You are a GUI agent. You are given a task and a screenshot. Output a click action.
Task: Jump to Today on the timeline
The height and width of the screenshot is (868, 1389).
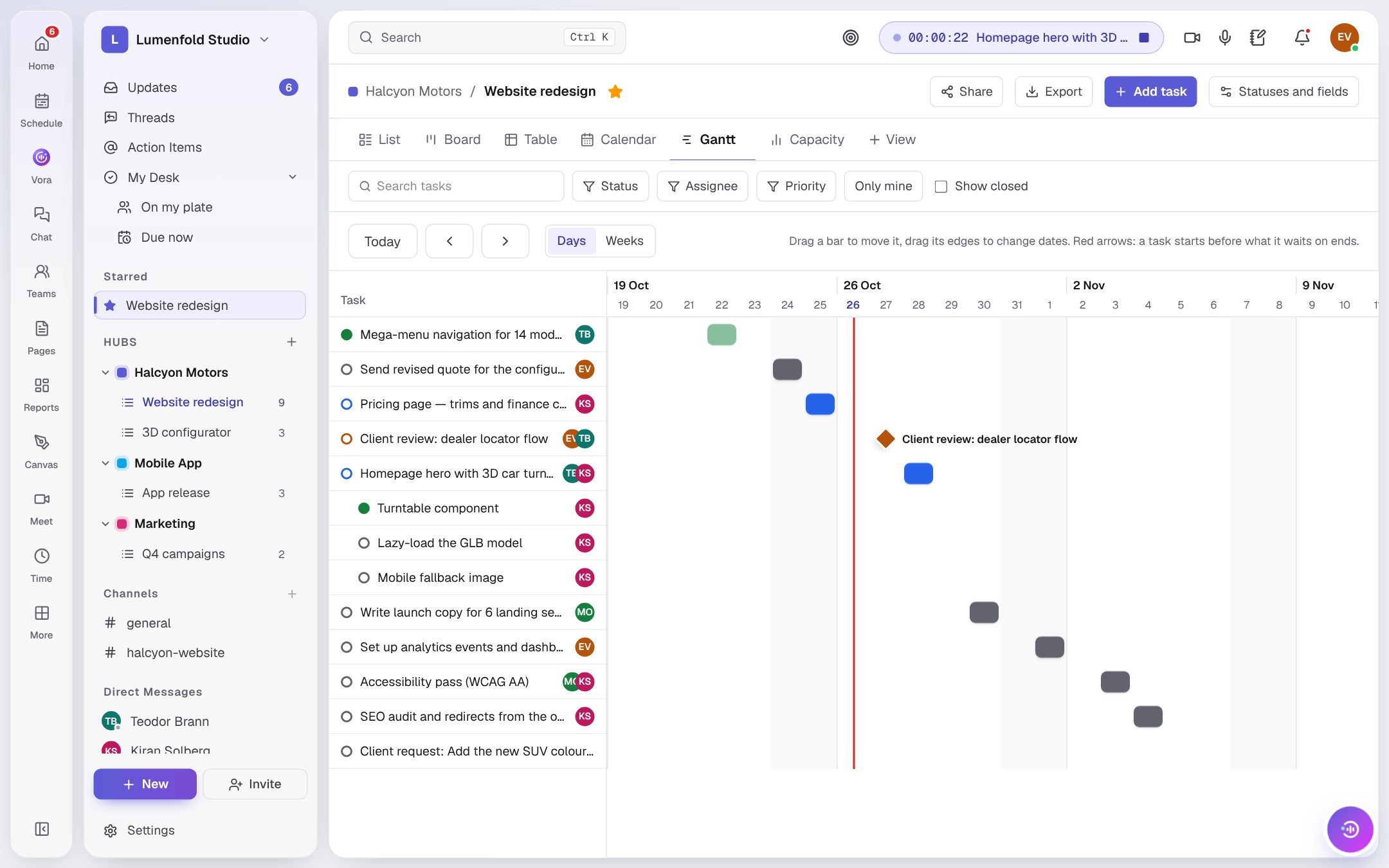click(x=383, y=241)
